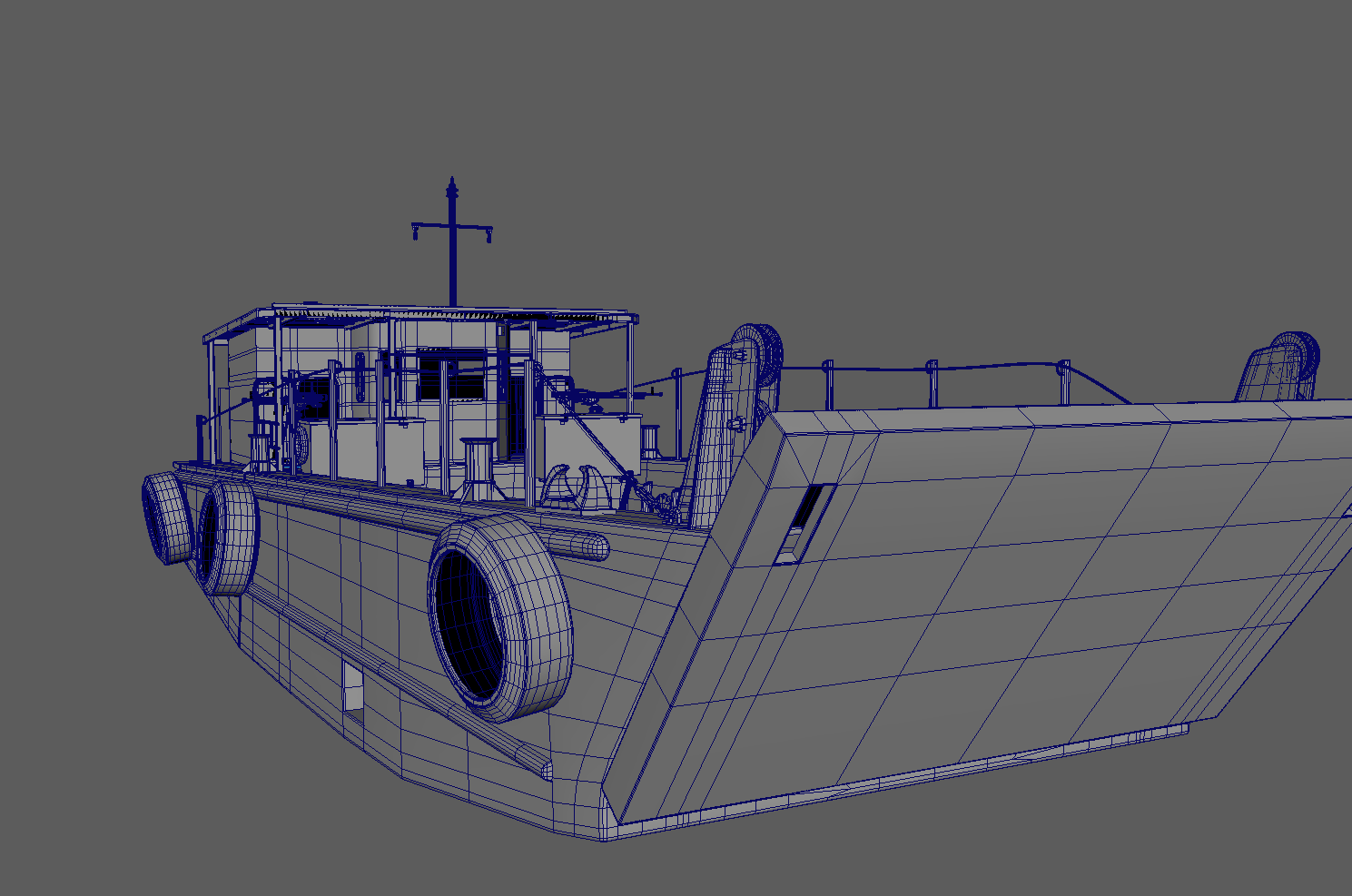Viewport: 1352px width, 896px height.
Task: Click empty viewport background to deselect
Action: pyautogui.click(x=999, y=136)
